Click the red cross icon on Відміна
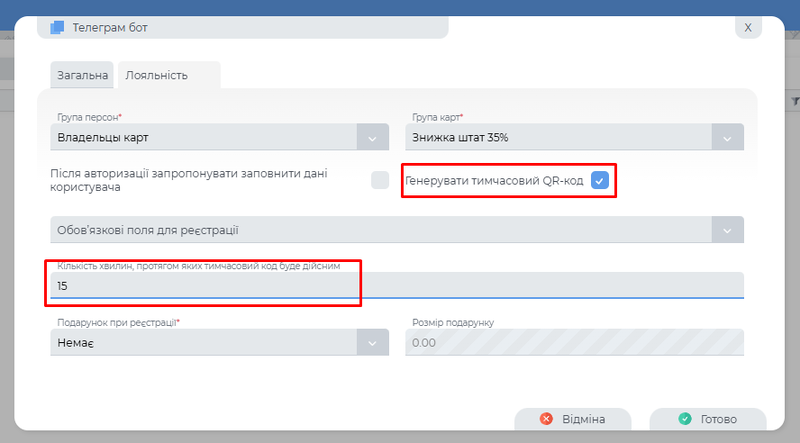800x443 pixels. (546, 419)
